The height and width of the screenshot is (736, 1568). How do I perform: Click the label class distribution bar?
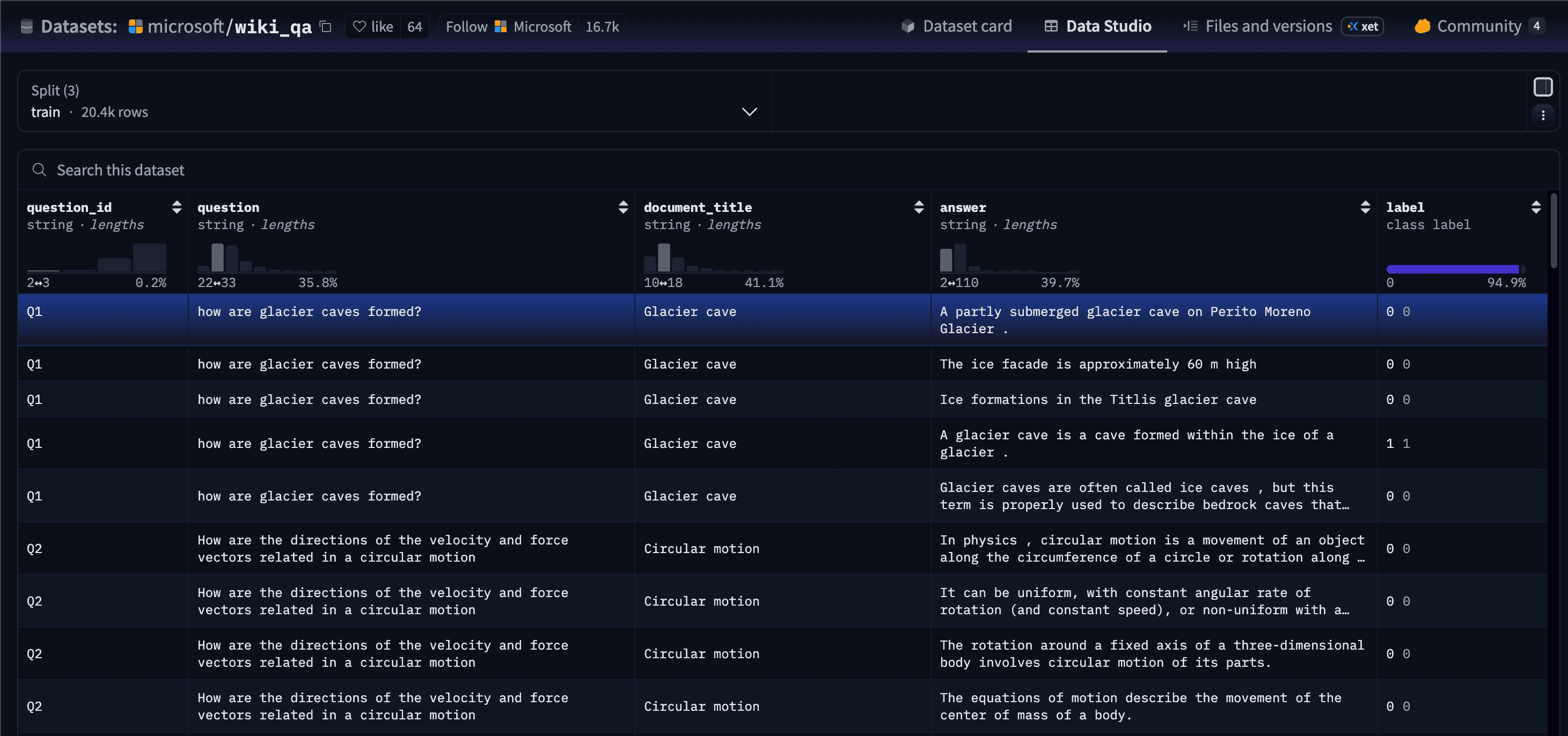[x=1451, y=269]
